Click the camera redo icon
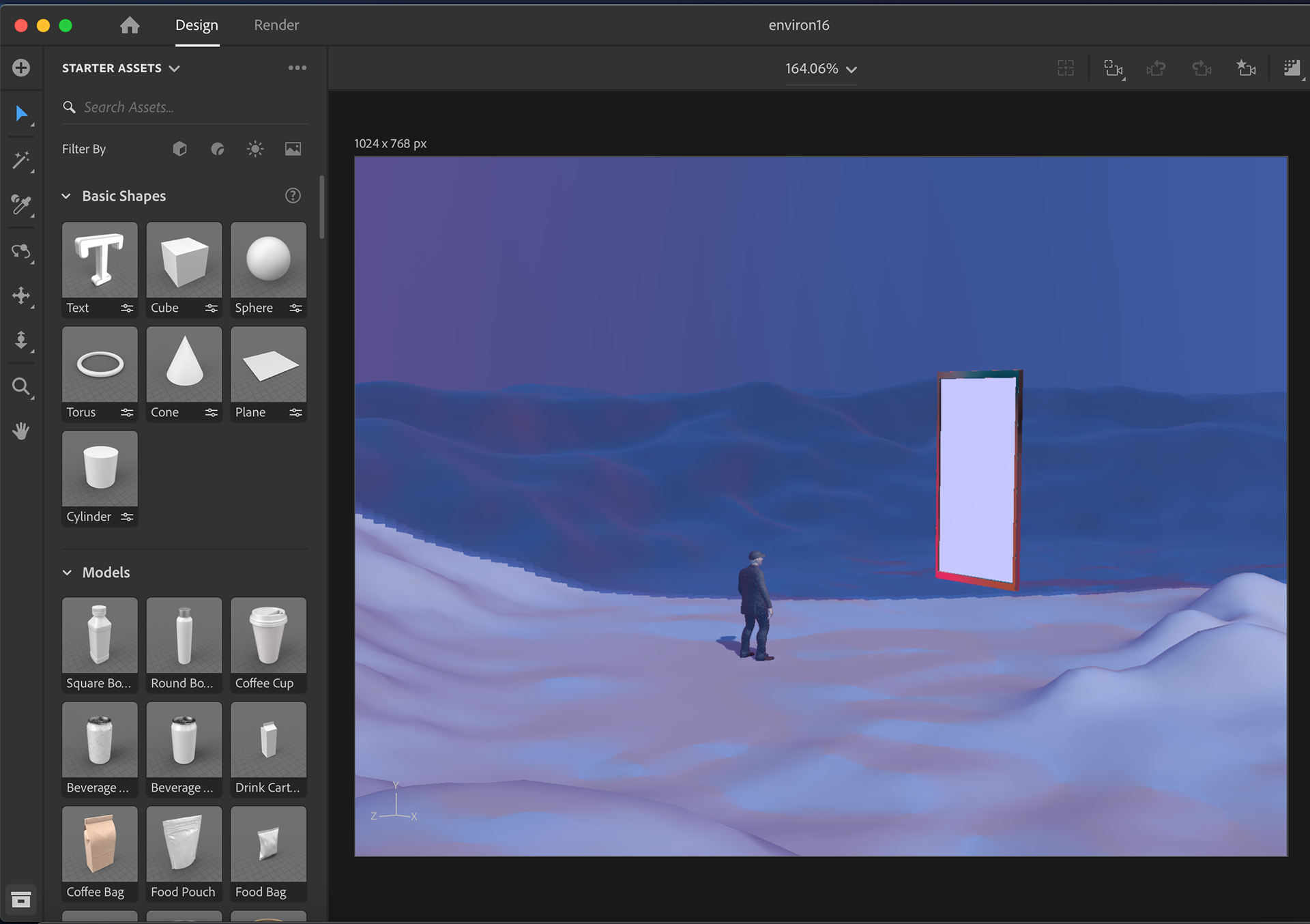This screenshot has width=1310, height=924. coord(1202,68)
